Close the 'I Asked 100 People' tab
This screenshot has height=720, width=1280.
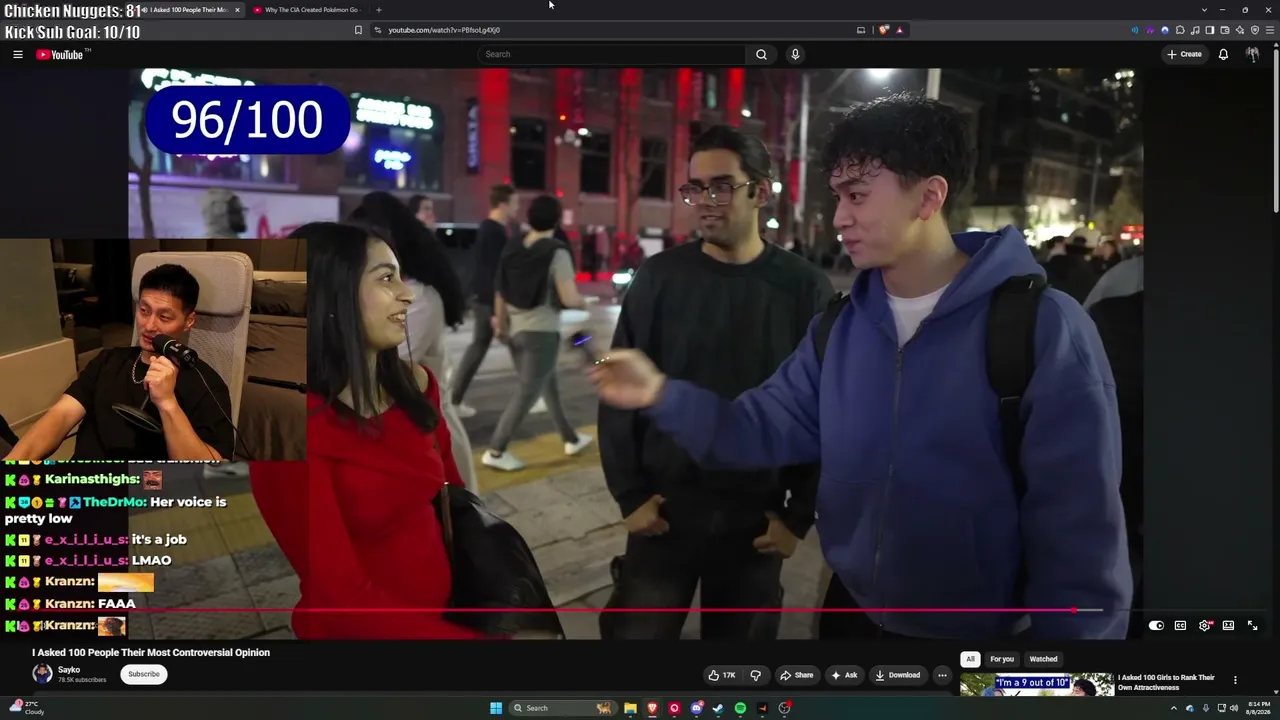tap(237, 10)
